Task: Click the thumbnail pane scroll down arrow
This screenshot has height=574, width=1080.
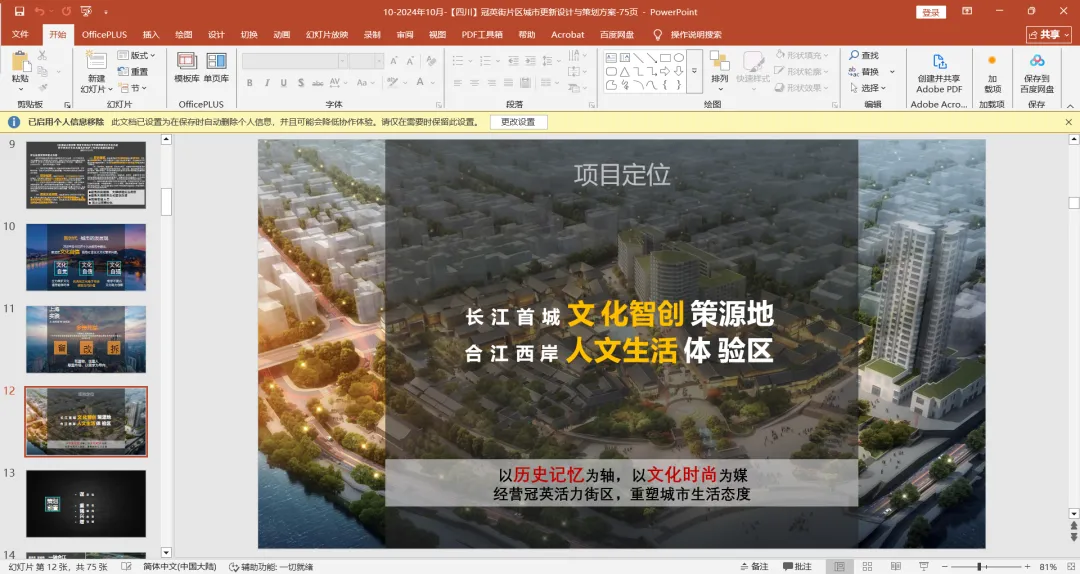Action: 166,553
